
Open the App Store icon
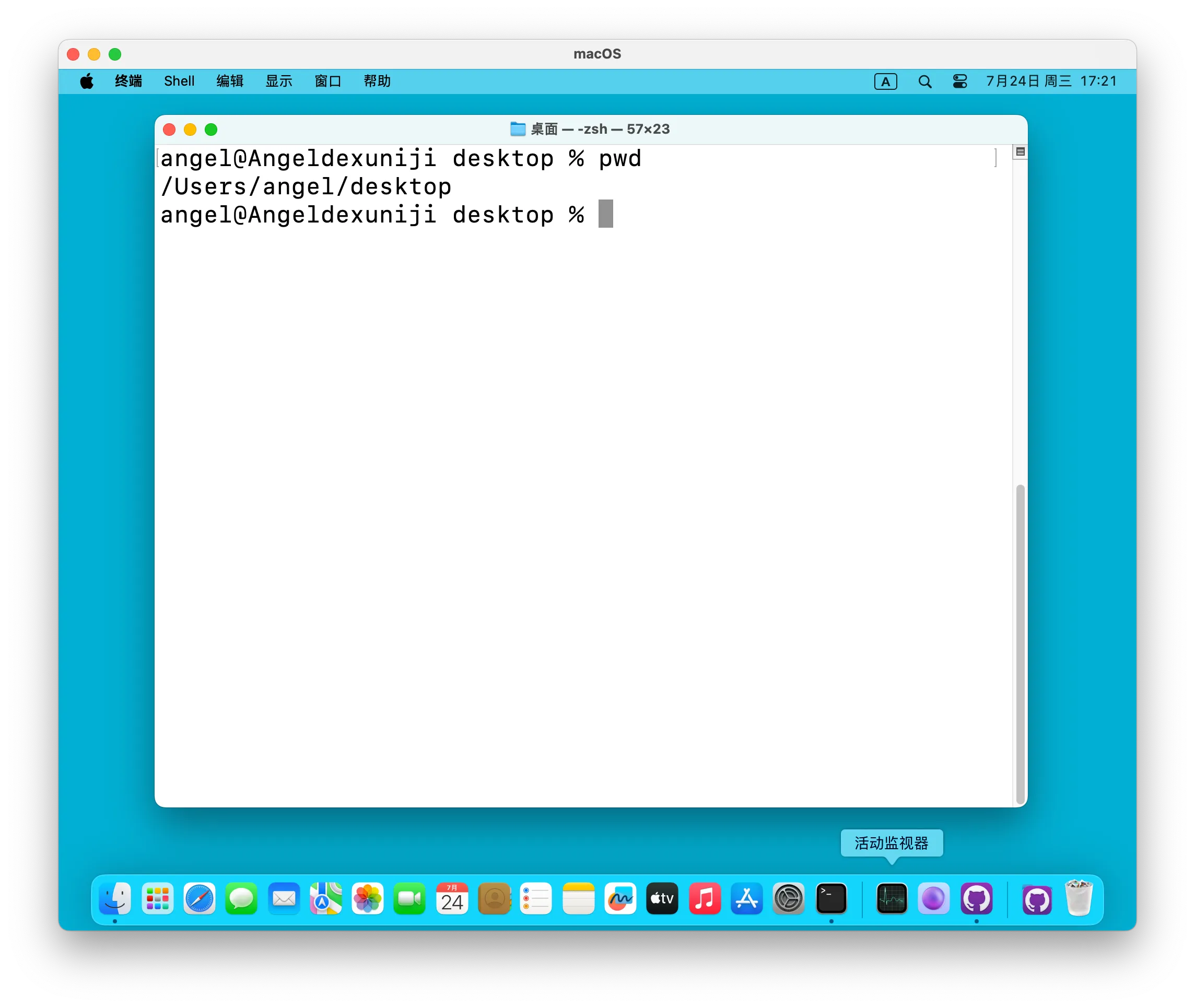tap(746, 899)
